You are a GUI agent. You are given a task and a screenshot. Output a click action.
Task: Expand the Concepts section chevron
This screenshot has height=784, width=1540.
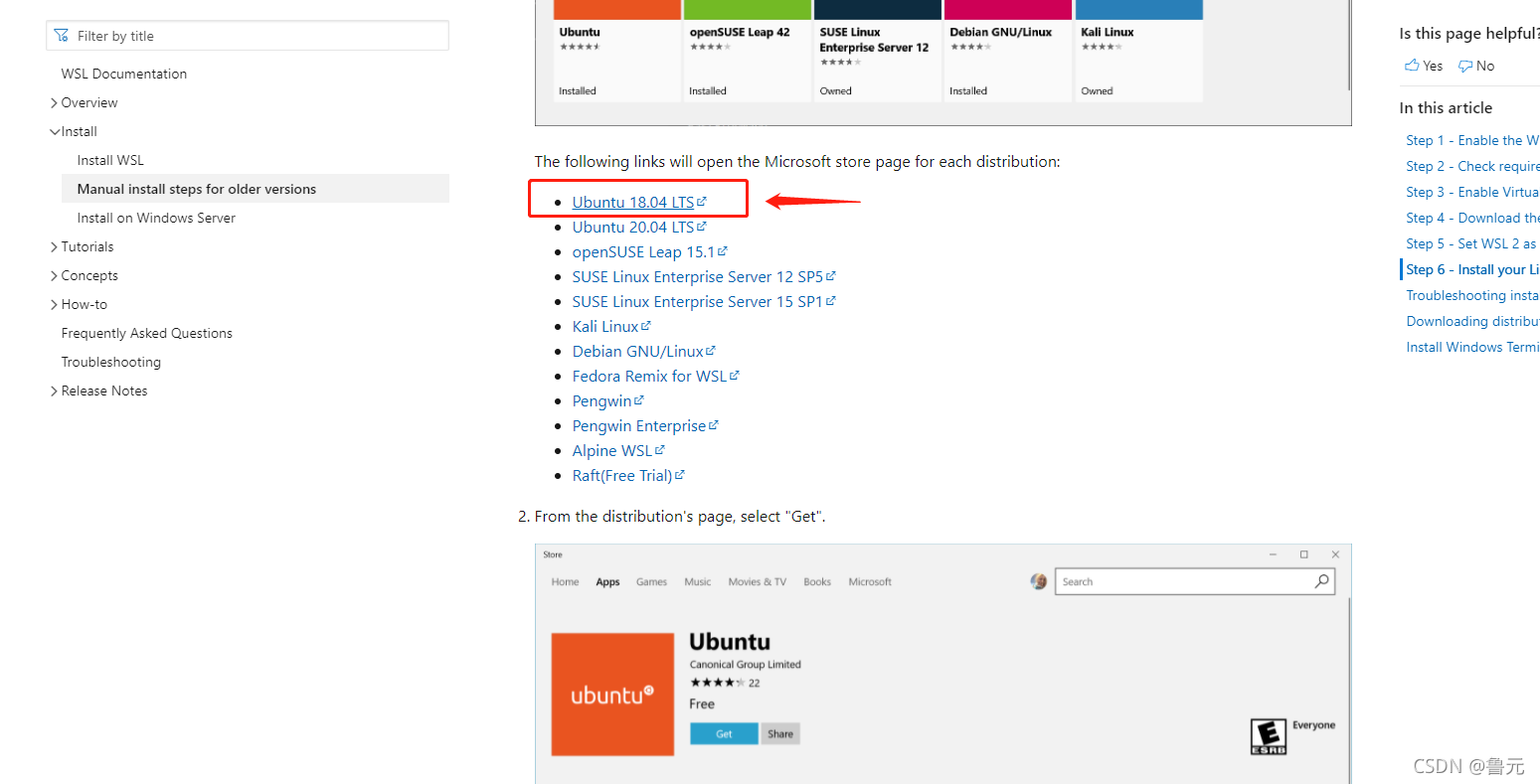(x=54, y=275)
